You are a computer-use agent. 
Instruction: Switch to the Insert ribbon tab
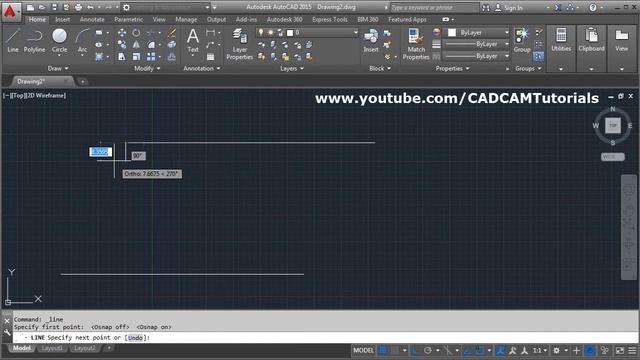(62, 19)
